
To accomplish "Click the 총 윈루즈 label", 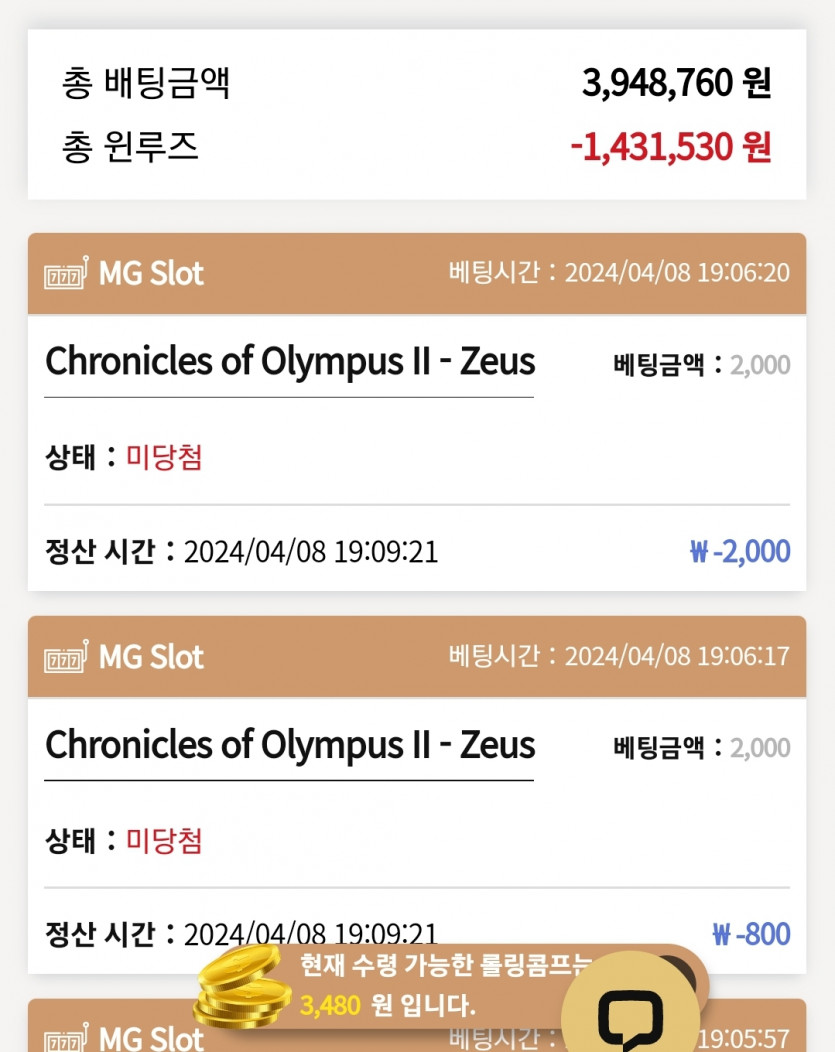I will click(130, 147).
